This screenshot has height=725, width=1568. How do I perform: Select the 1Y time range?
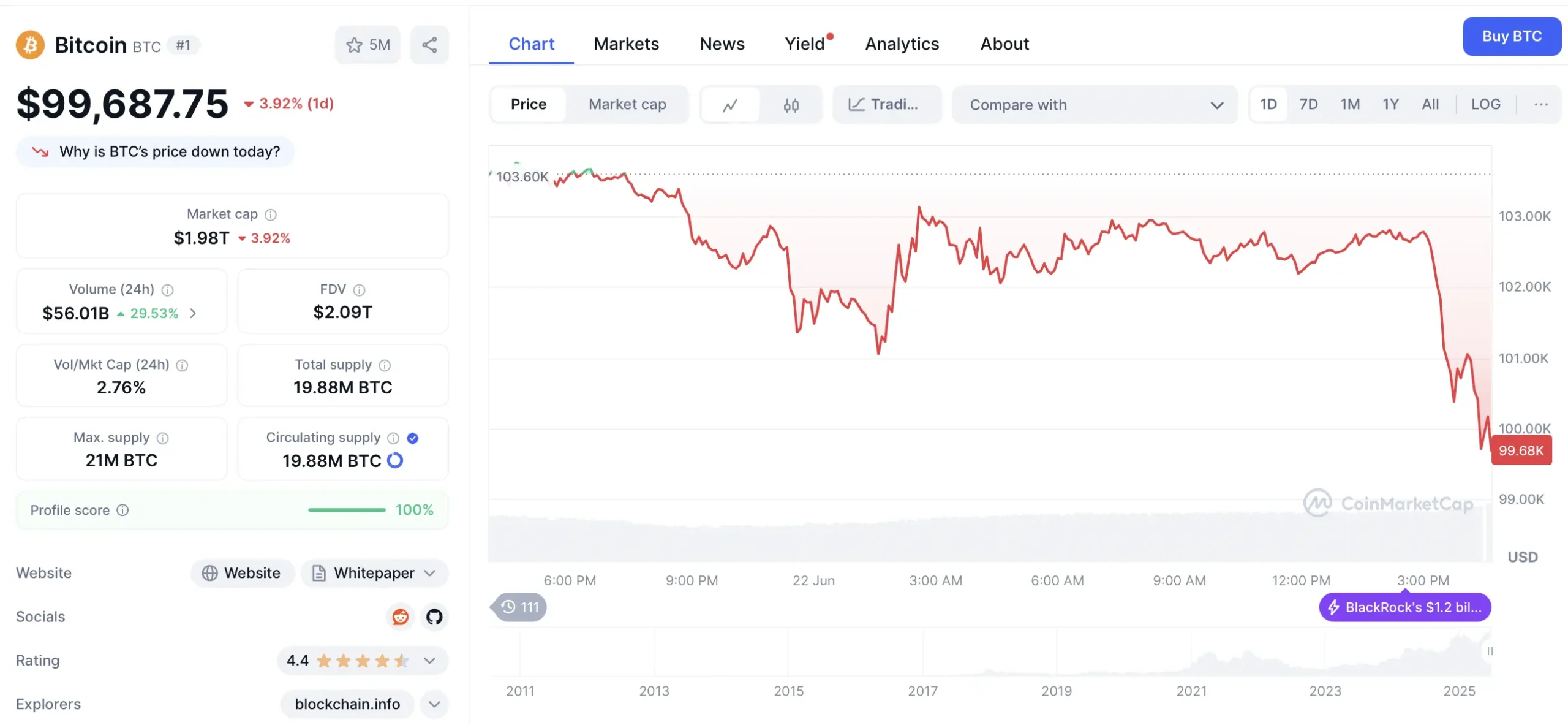(x=1390, y=104)
